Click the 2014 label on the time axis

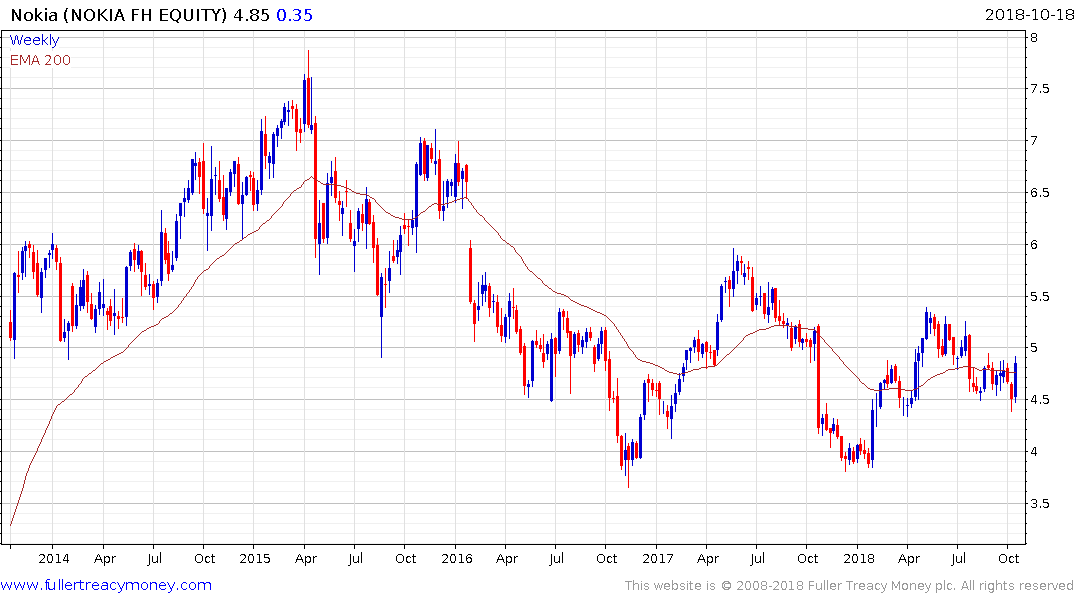[x=53, y=558]
